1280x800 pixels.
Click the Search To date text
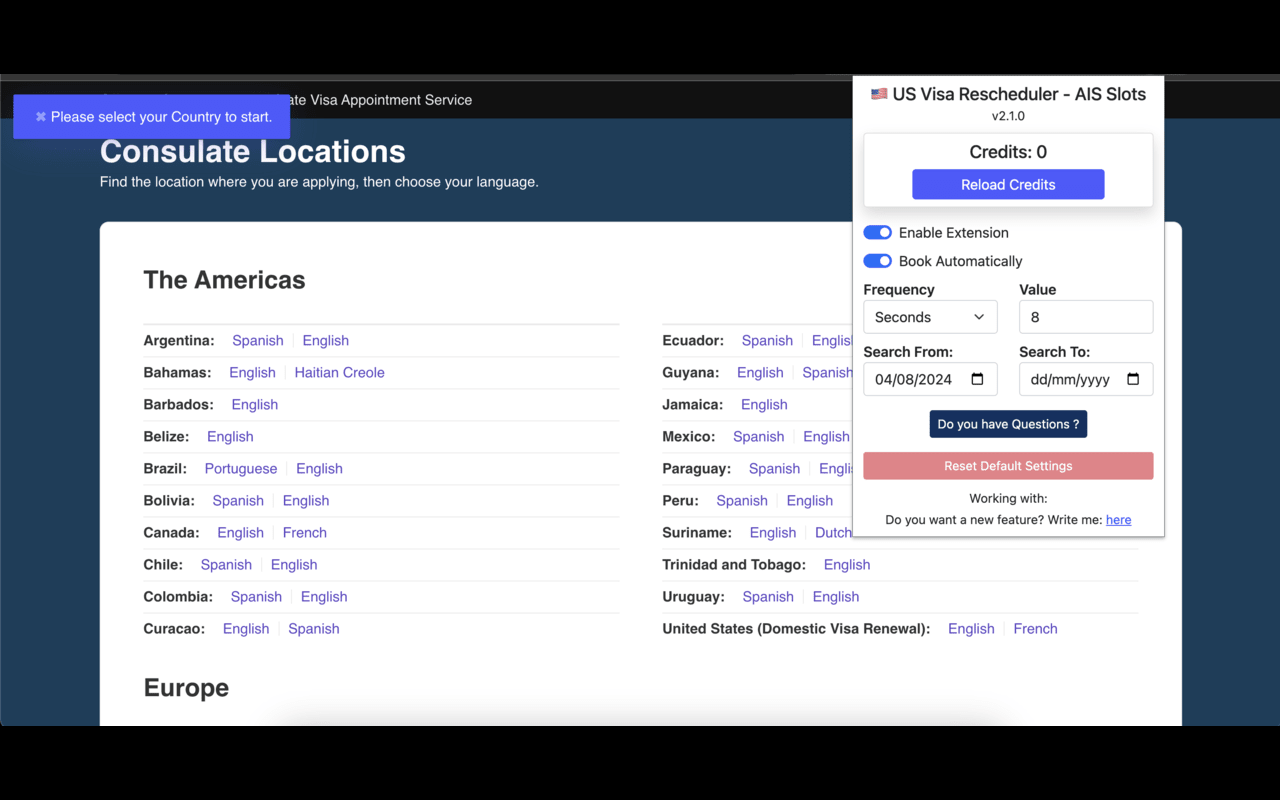coord(1070,379)
